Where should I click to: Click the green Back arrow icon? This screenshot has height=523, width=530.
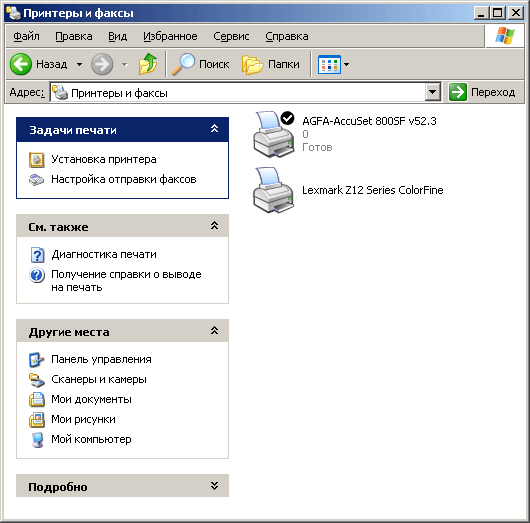coord(21,64)
